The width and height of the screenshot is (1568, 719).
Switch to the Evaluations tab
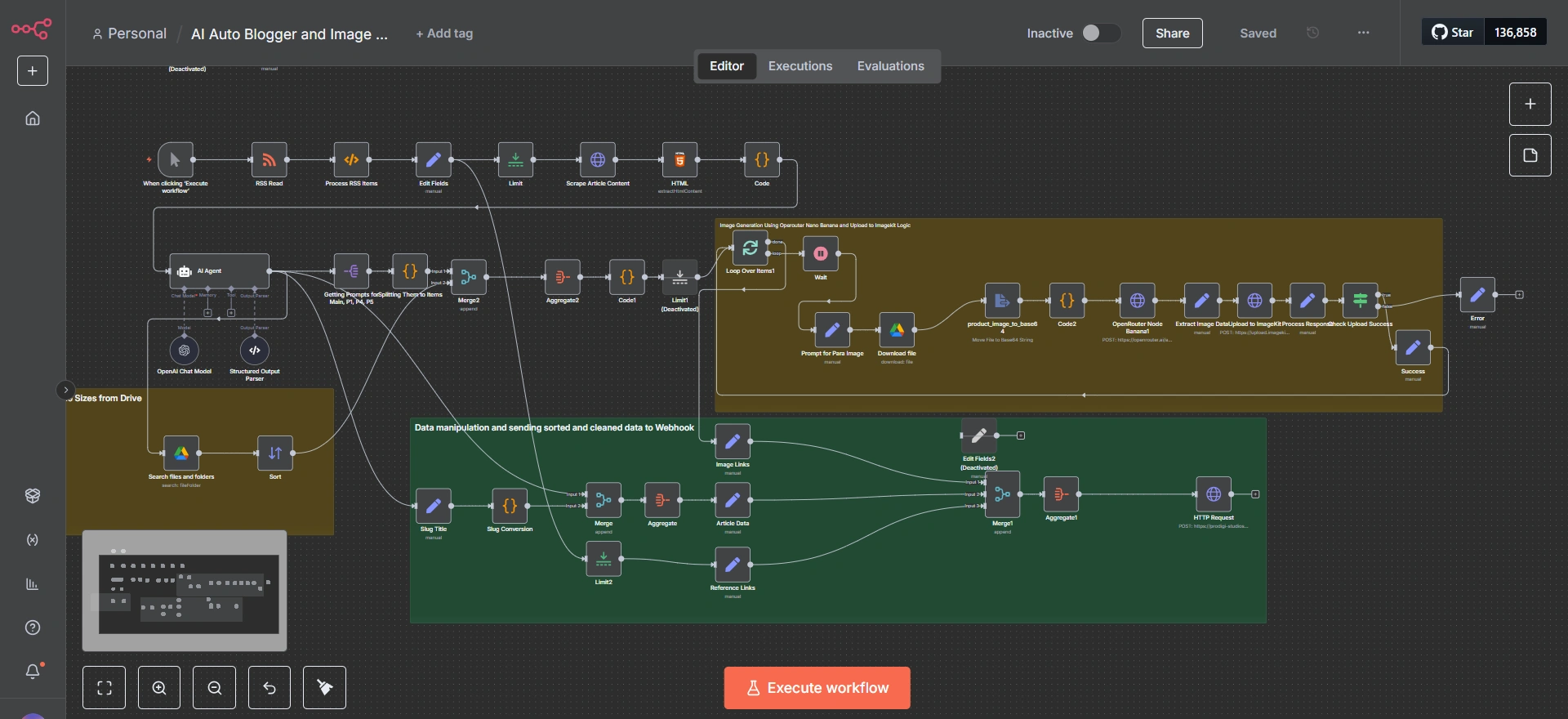[891, 66]
